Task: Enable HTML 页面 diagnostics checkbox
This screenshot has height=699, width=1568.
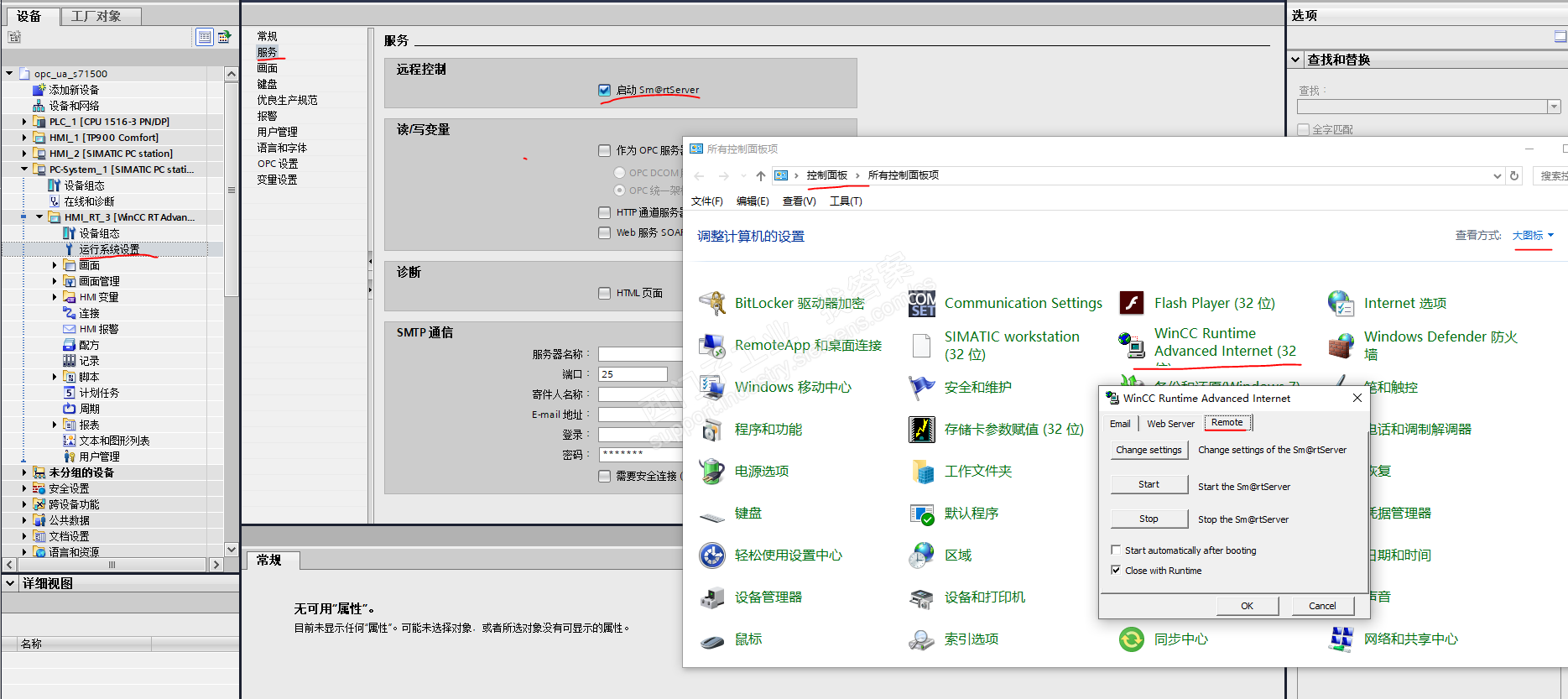Action: tap(604, 293)
